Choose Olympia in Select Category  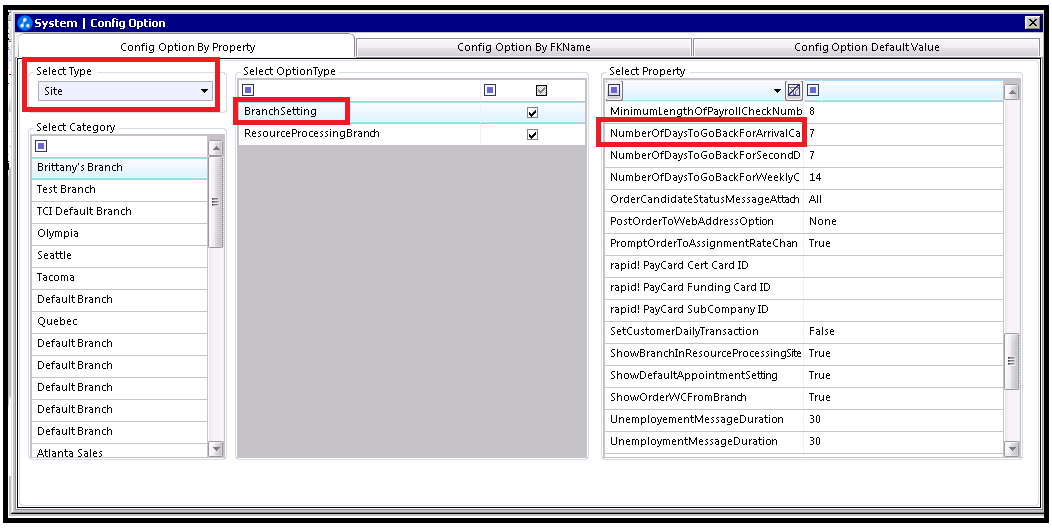(x=119, y=234)
